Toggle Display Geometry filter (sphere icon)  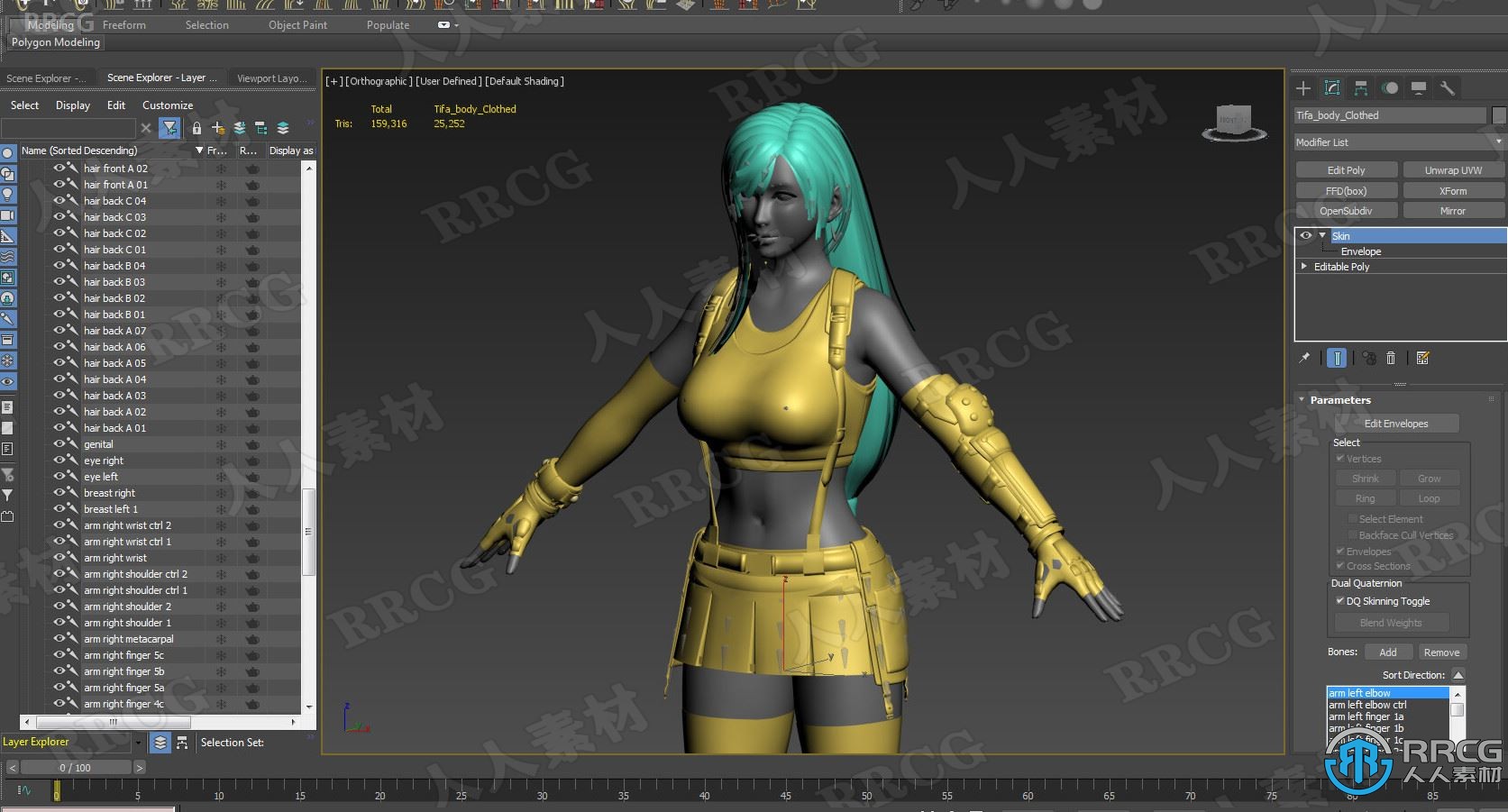coord(8,152)
